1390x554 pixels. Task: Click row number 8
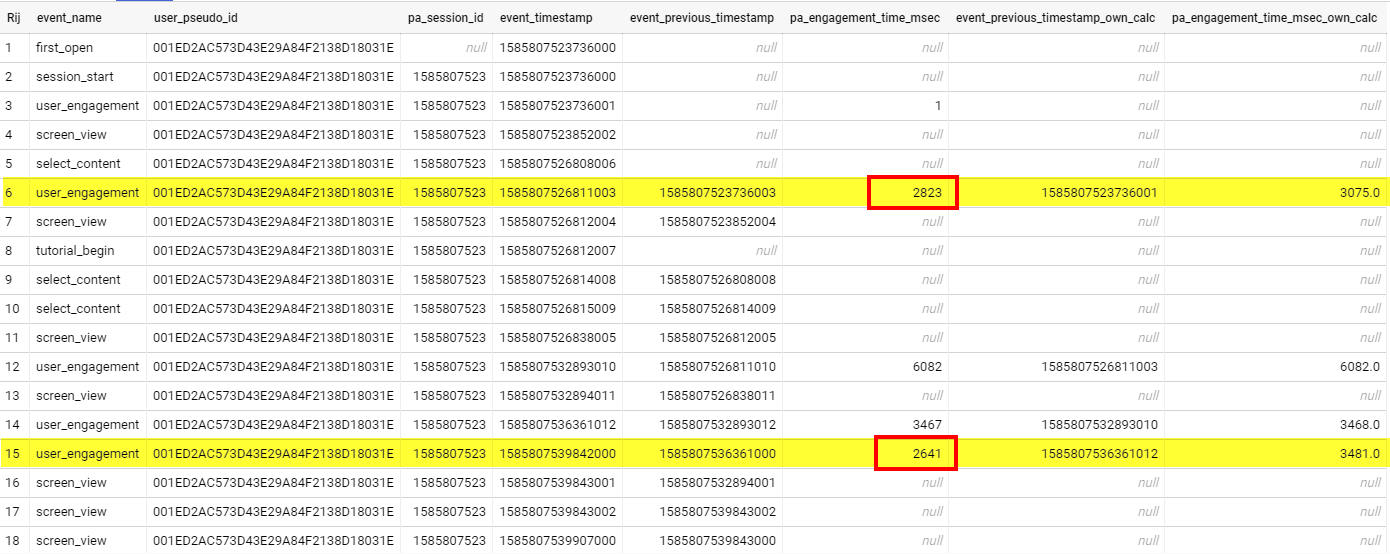click(9, 251)
